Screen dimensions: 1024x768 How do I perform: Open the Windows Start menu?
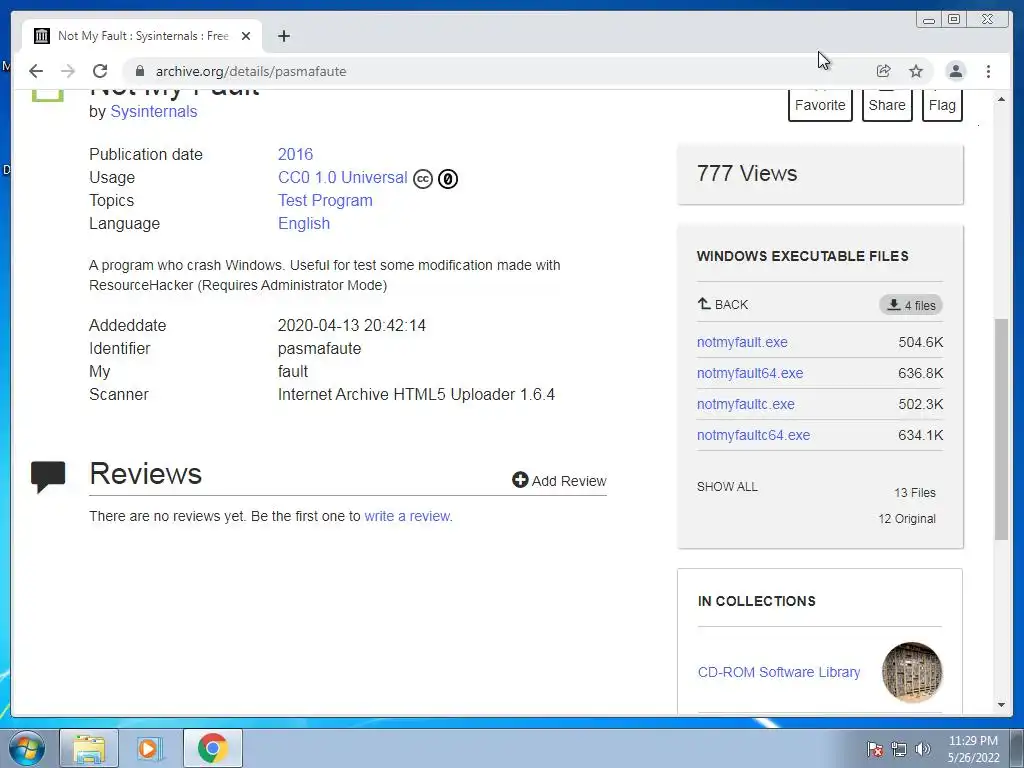(x=26, y=748)
